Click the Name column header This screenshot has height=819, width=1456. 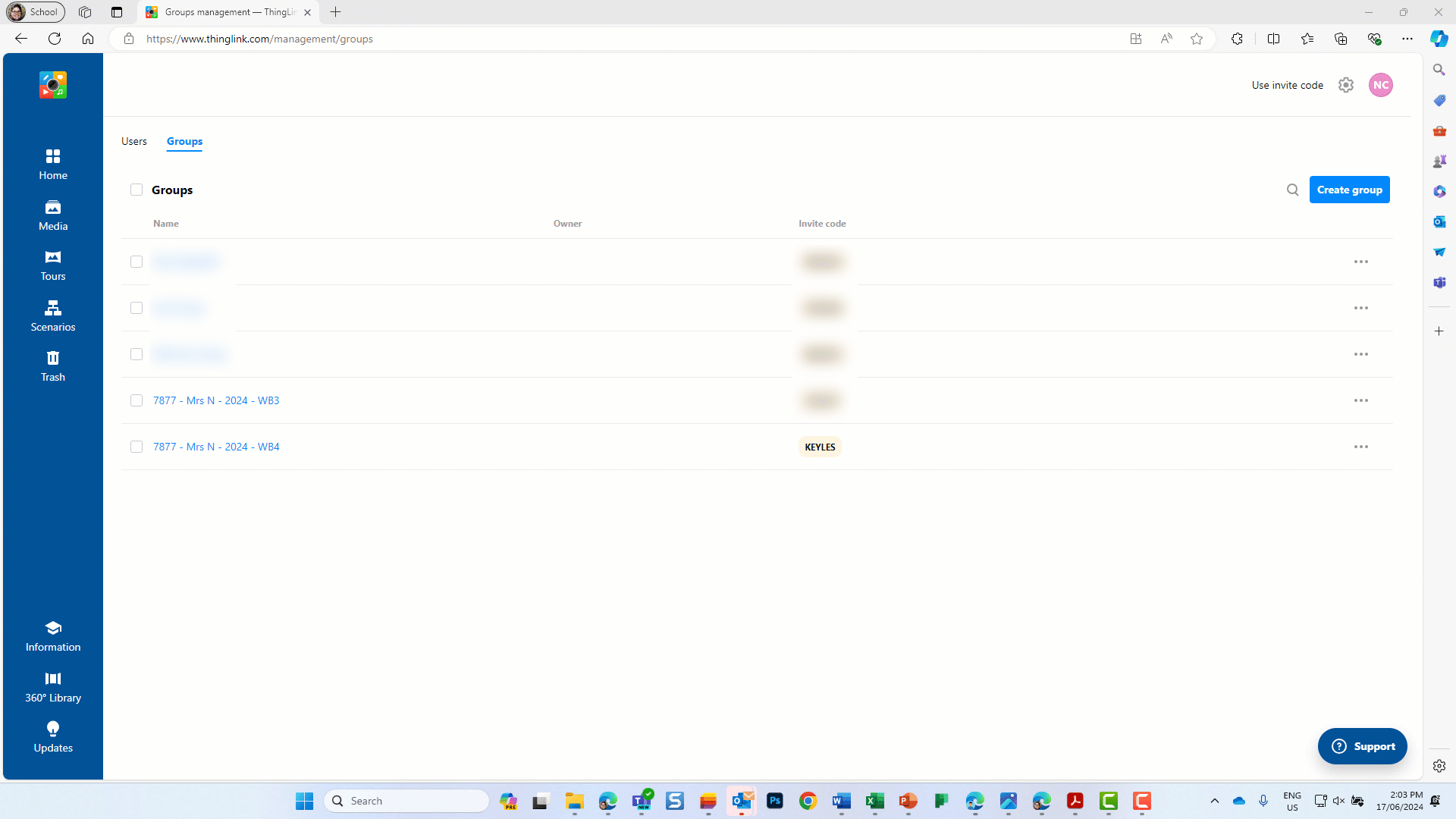point(166,224)
